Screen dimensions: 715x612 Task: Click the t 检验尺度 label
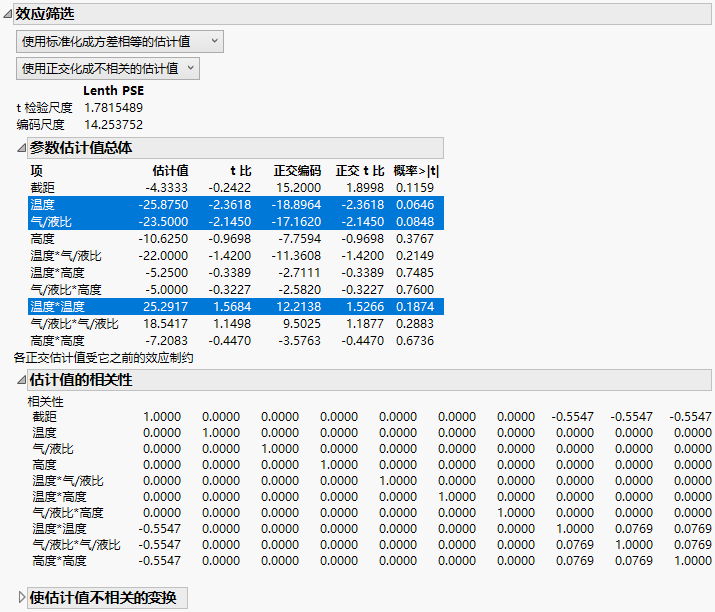pyautogui.click(x=44, y=108)
